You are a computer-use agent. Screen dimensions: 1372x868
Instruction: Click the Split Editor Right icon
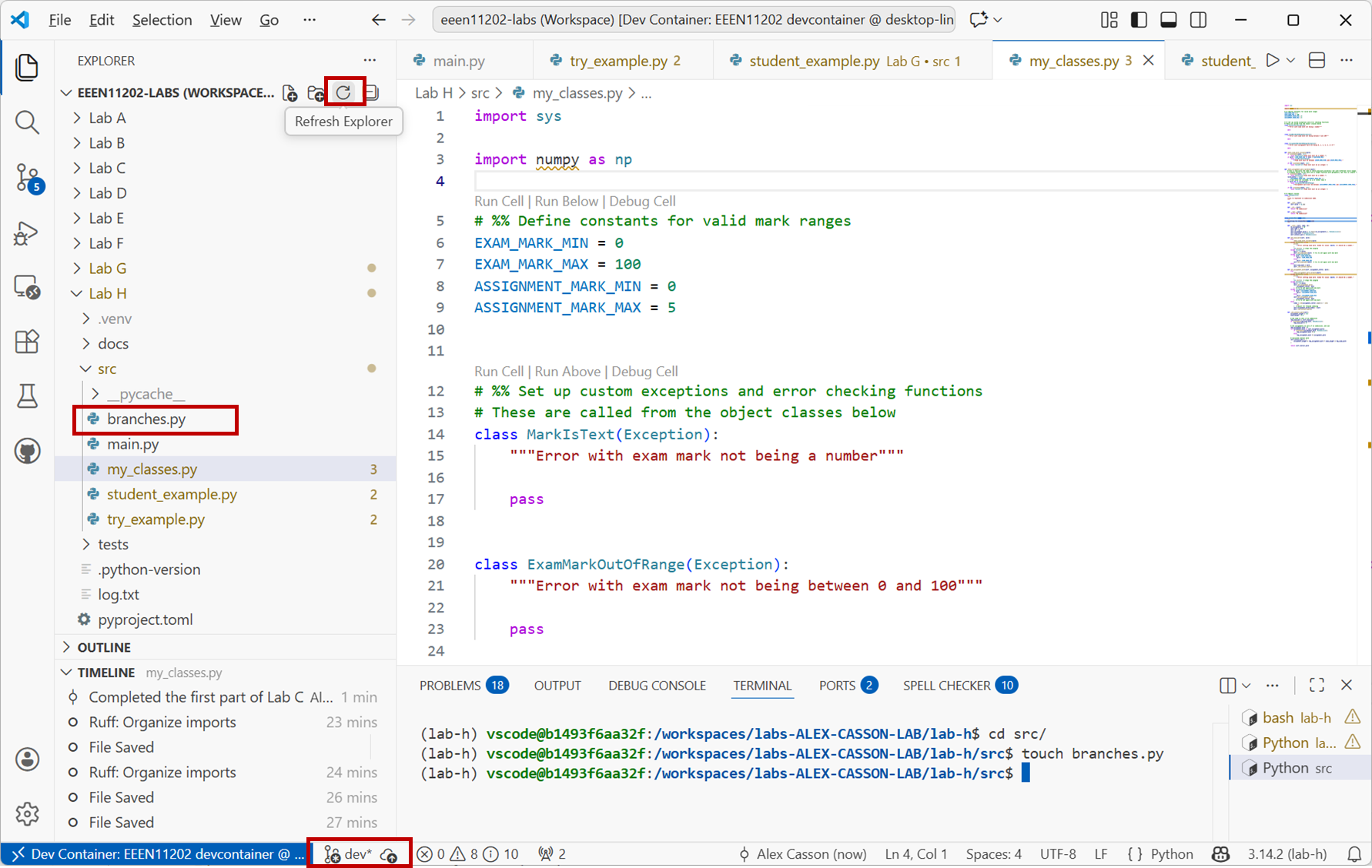pyautogui.click(x=1317, y=61)
